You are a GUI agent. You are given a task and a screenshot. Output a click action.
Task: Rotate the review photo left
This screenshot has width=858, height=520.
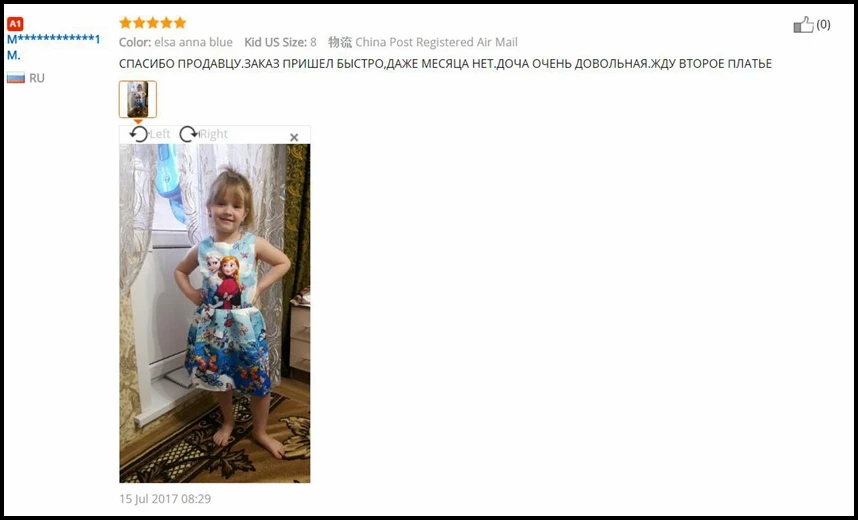point(138,134)
